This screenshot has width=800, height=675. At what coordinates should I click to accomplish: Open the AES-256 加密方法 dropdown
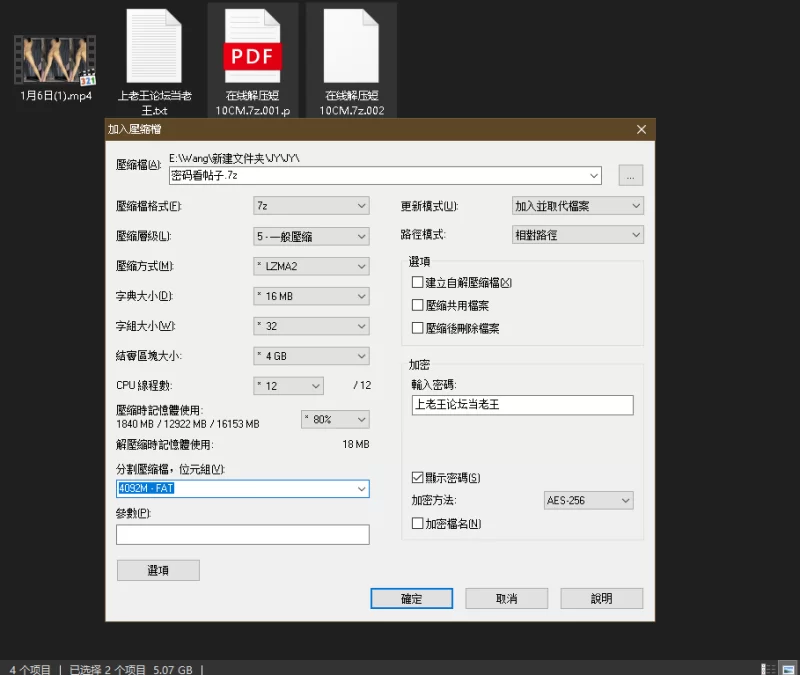coord(588,500)
